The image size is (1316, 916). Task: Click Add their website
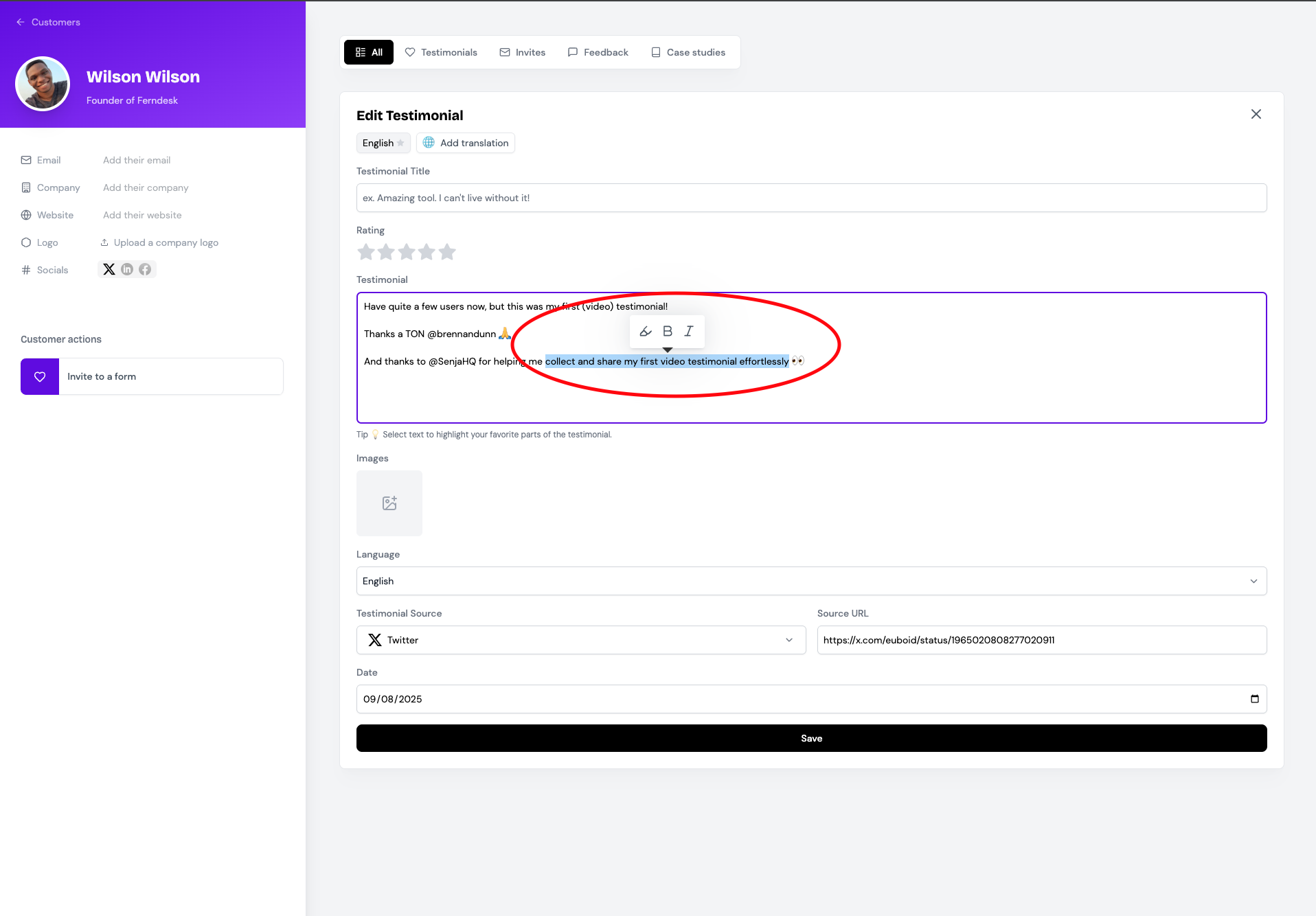click(x=142, y=215)
